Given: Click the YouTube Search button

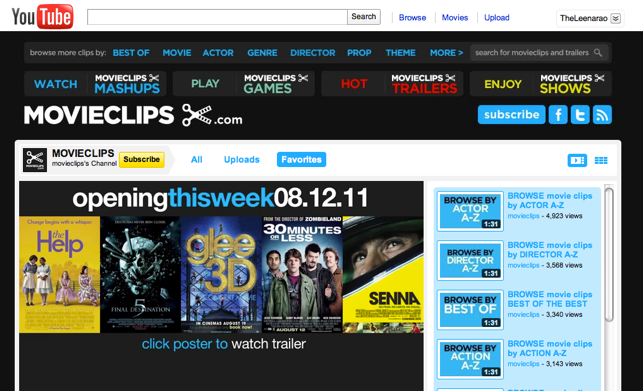Looking at the screenshot, I should point(364,17).
